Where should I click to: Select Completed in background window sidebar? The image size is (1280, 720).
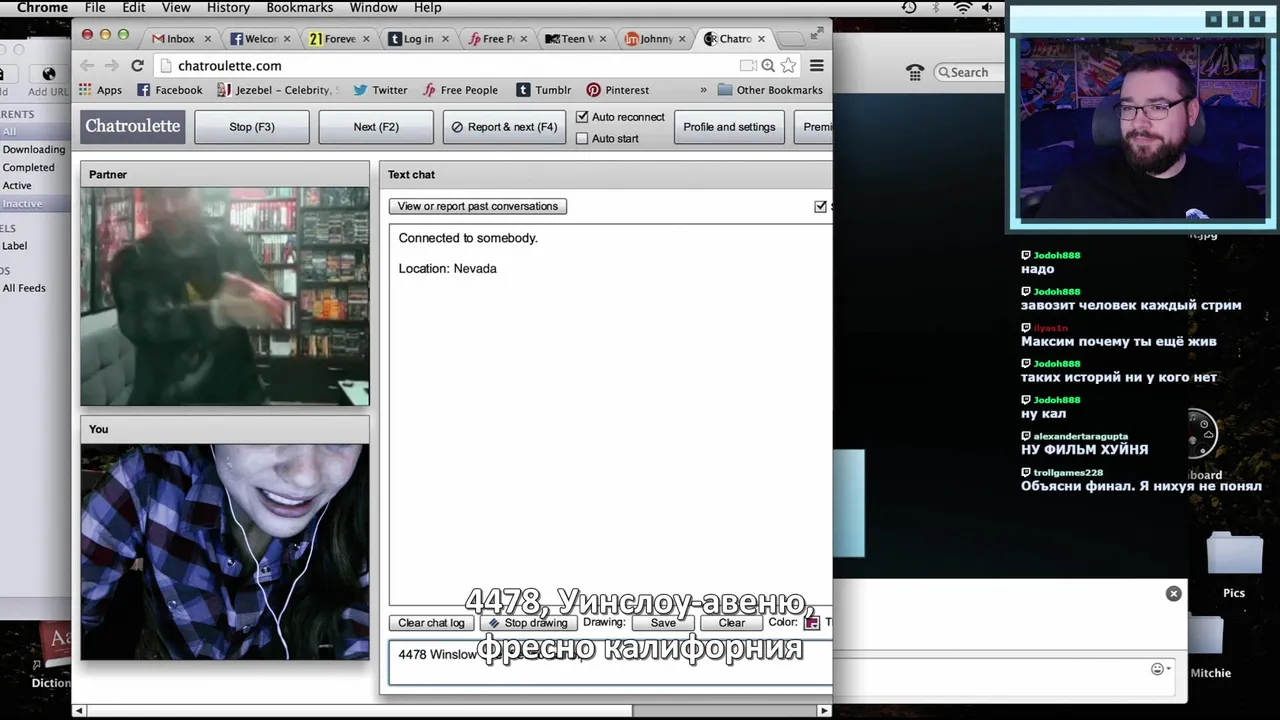coord(28,168)
